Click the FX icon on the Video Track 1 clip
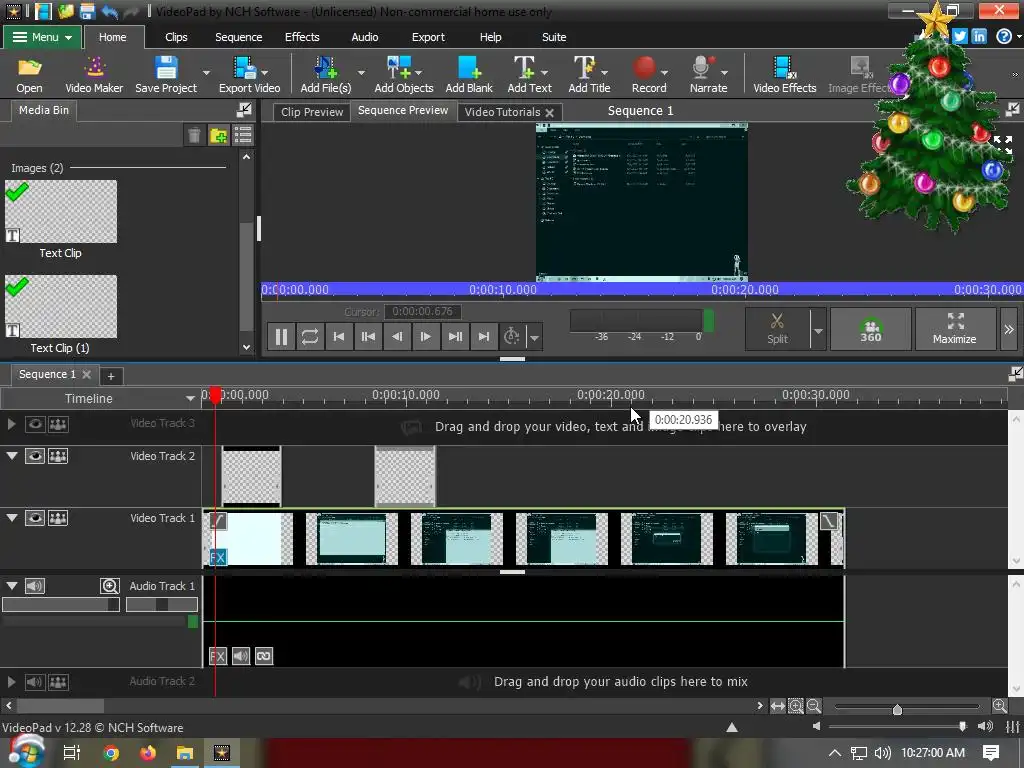 [217, 557]
